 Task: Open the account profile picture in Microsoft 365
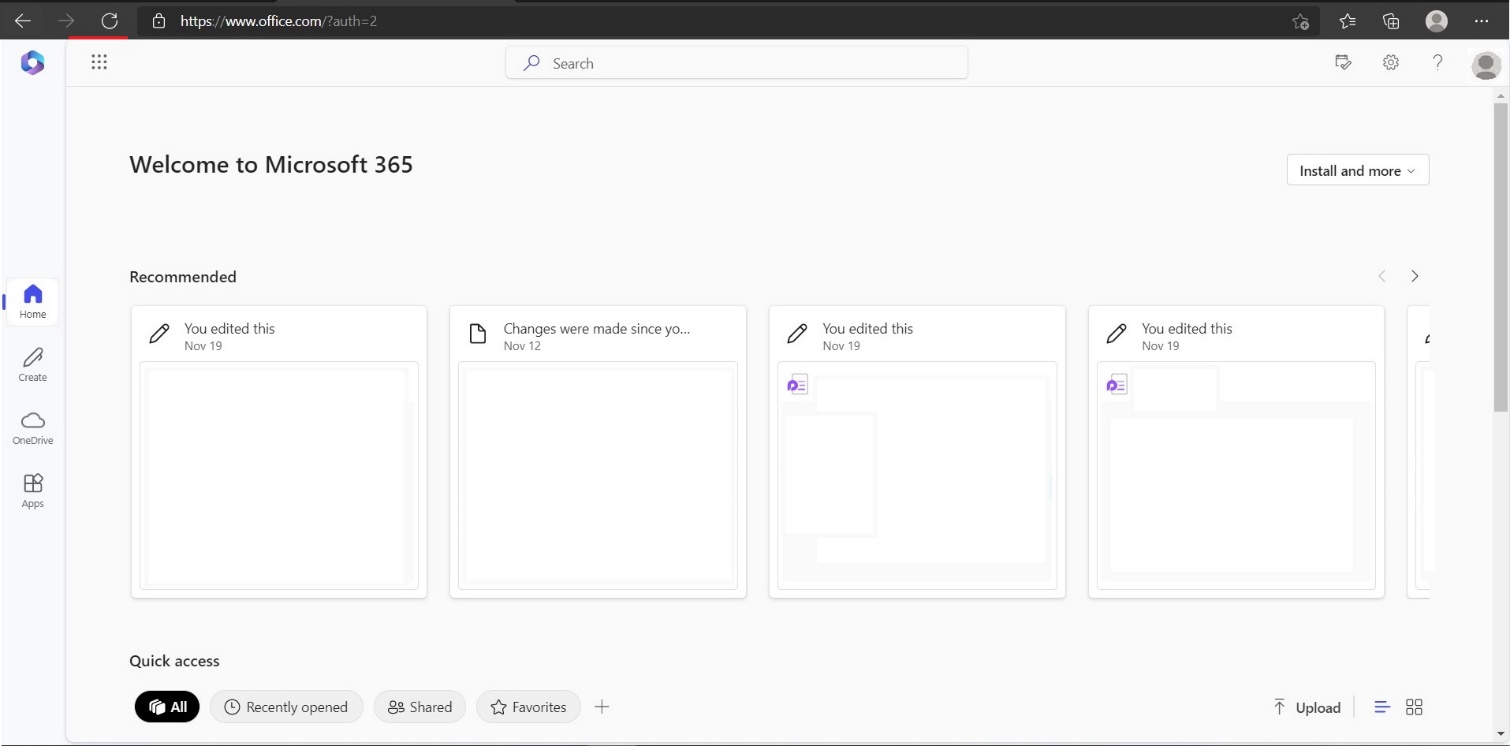click(1486, 65)
